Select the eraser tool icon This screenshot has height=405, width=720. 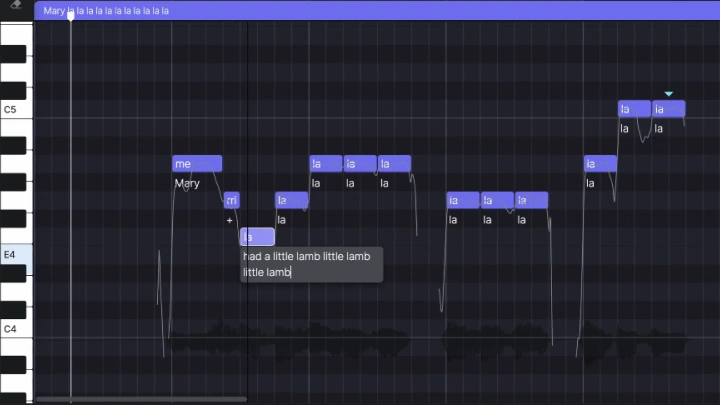pos(16,4)
